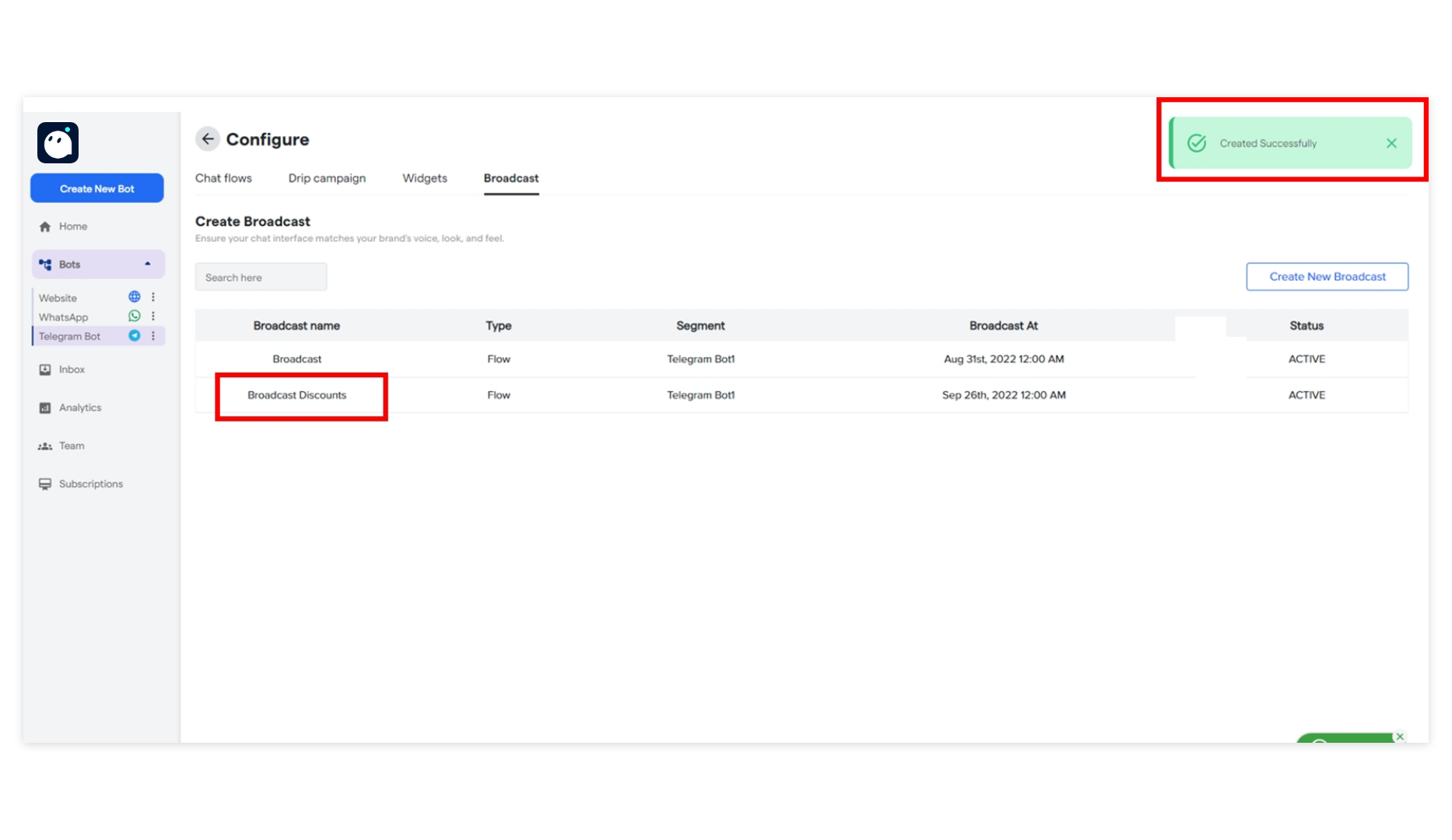Screen dimensions: 1452x840
Task: Open the Telegram Bot options menu
Action: (153, 336)
